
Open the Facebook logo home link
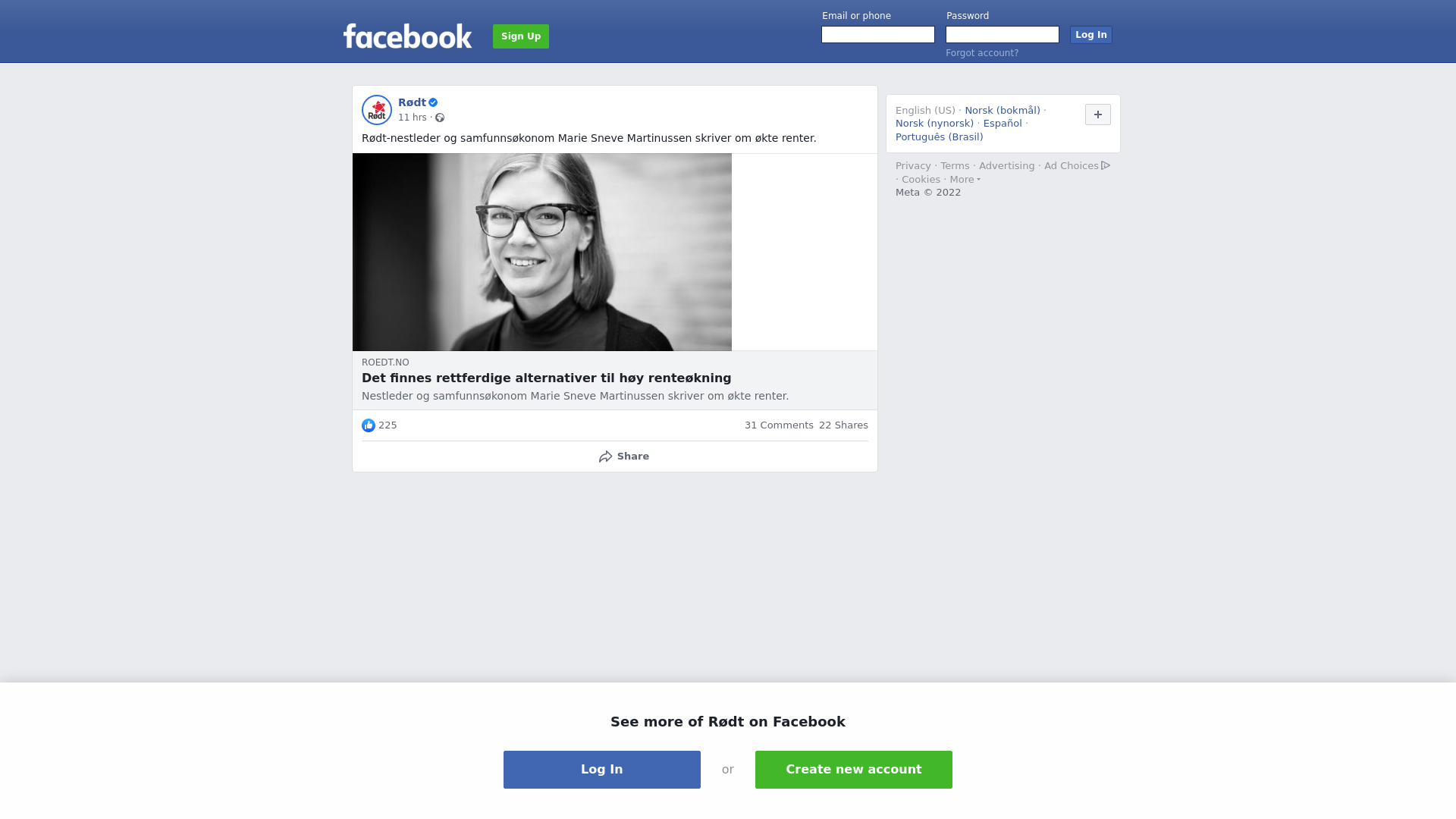coord(408,36)
